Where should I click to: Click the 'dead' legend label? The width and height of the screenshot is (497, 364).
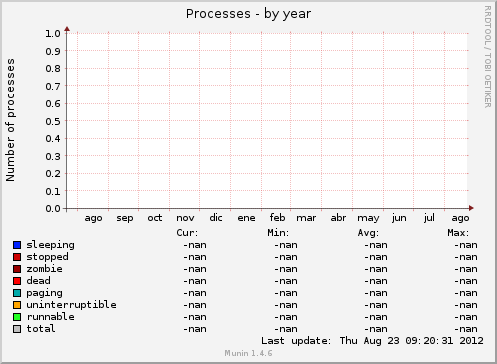tap(38, 281)
